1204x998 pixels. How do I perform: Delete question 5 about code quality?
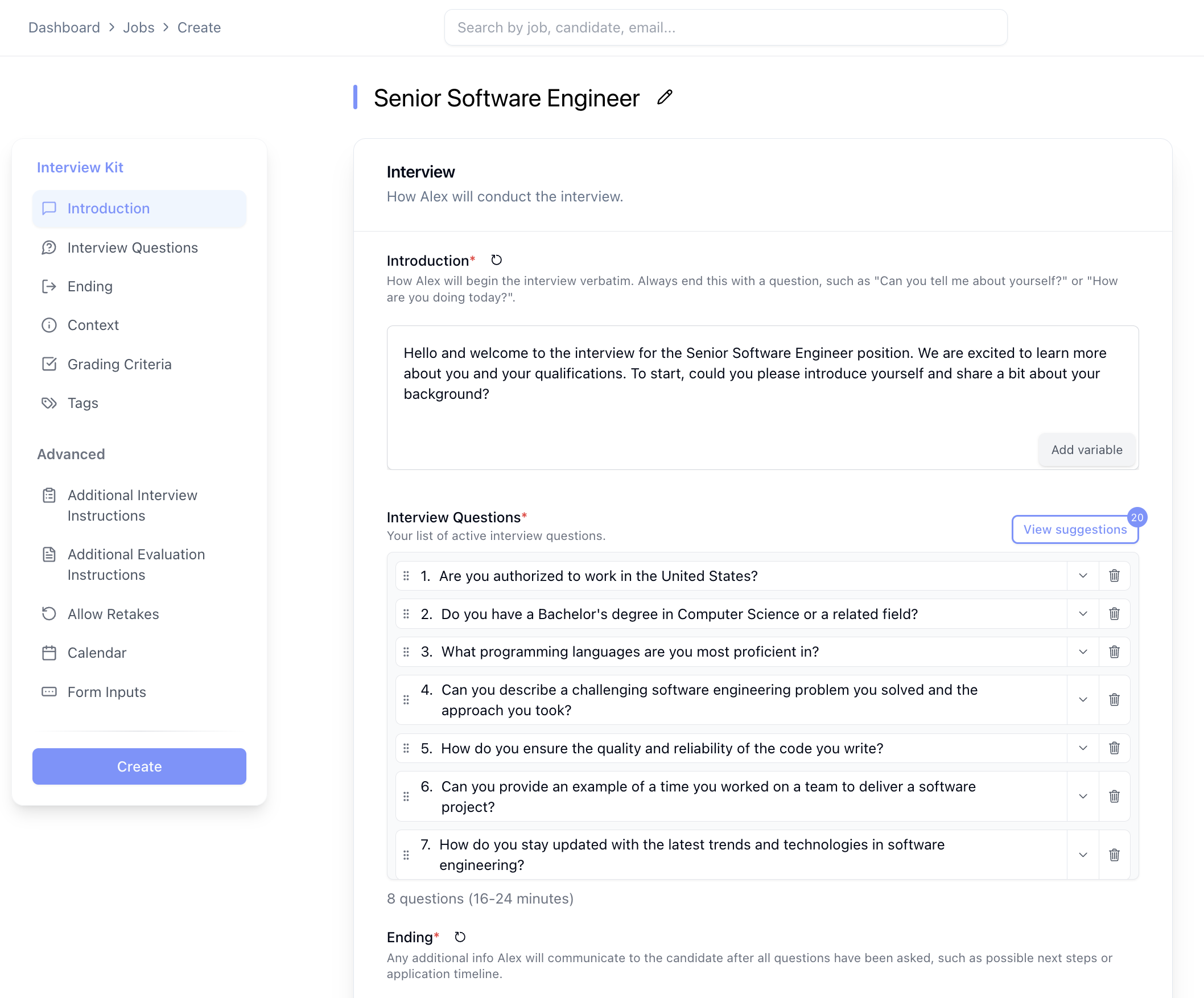pyautogui.click(x=1114, y=748)
